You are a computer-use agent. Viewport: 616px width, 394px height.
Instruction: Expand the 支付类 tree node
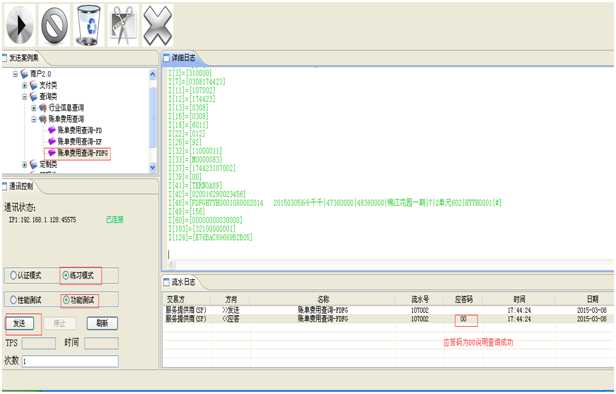pyautogui.click(x=25, y=85)
